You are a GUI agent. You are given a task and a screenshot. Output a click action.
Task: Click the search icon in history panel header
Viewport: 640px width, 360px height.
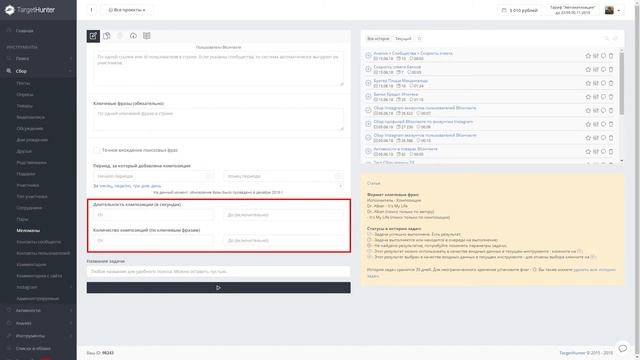click(x=607, y=38)
